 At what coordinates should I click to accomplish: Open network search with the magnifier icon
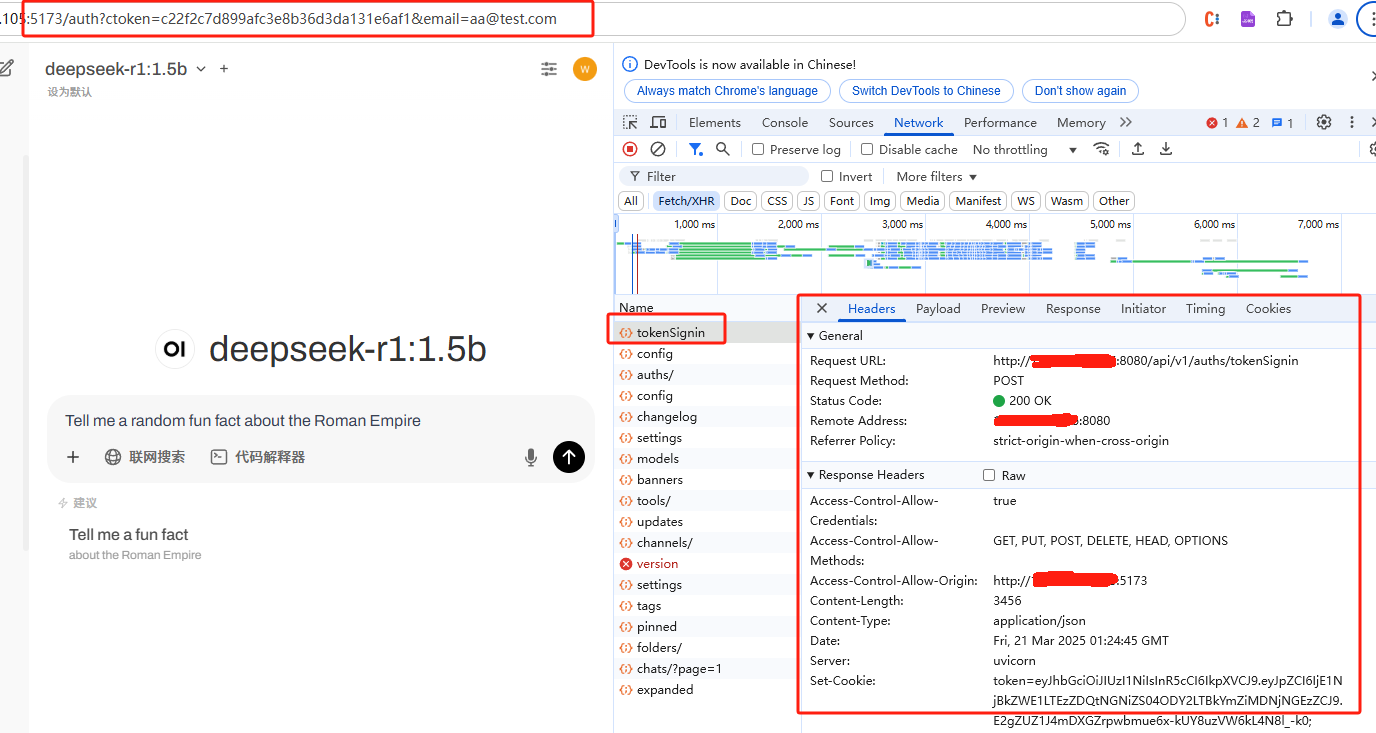(x=722, y=148)
